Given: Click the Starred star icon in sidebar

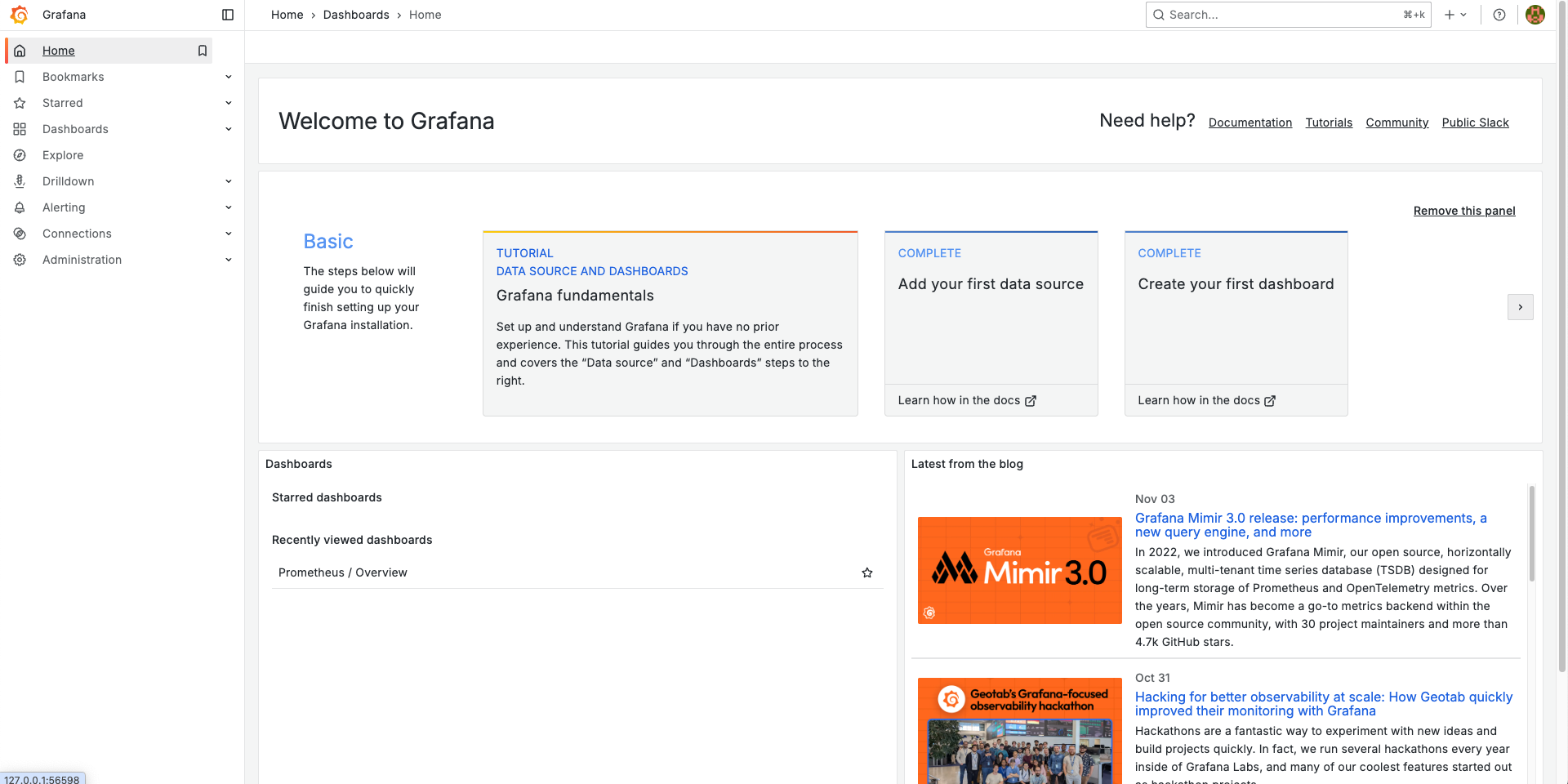Looking at the screenshot, I should 20,103.
